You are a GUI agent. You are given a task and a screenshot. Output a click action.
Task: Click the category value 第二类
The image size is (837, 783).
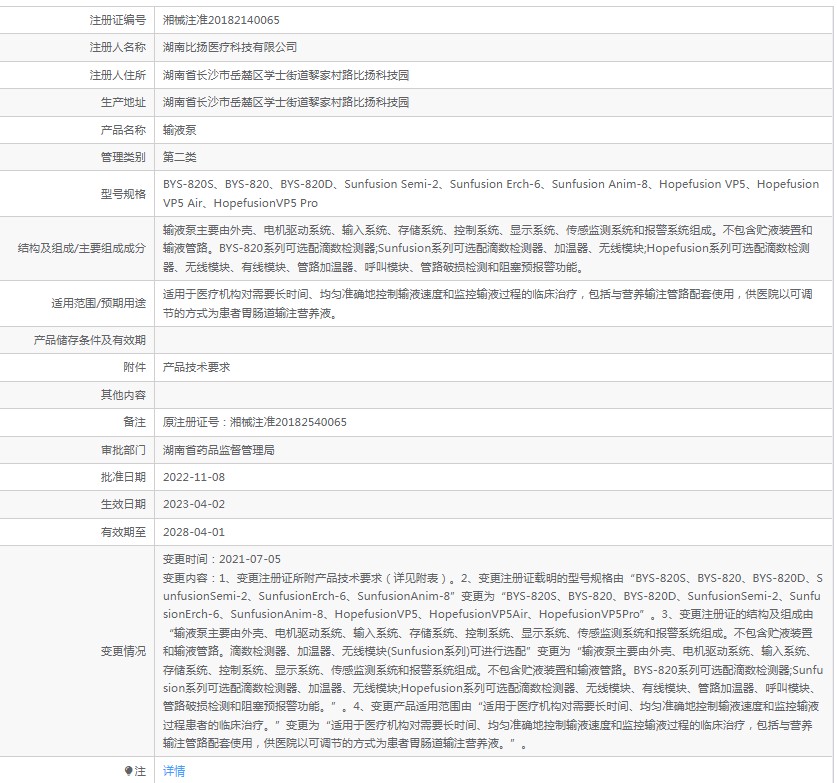(x=180, y=157)
